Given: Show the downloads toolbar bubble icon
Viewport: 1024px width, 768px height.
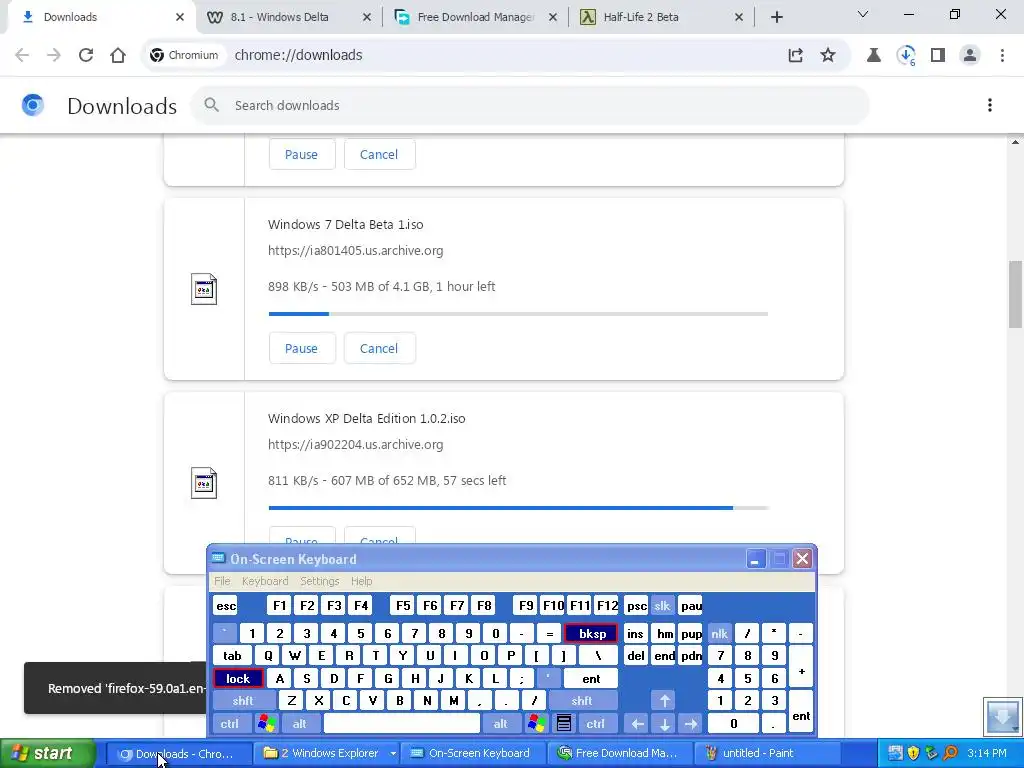Looking at the screenshot, I should (x=906, y=55).
